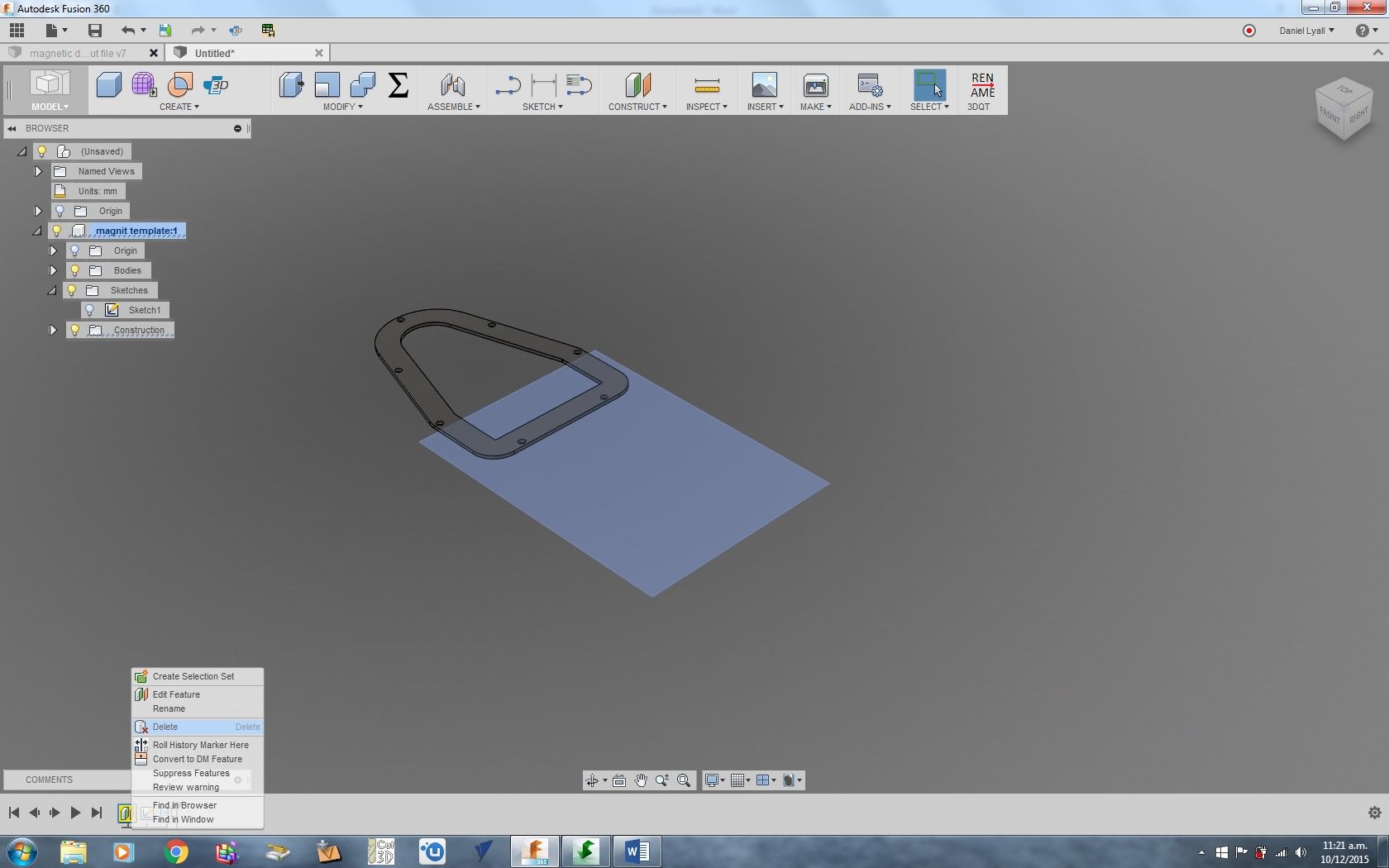Click the Insert image icon
This screenshot has width=1389, height=868.
point(765,84)
